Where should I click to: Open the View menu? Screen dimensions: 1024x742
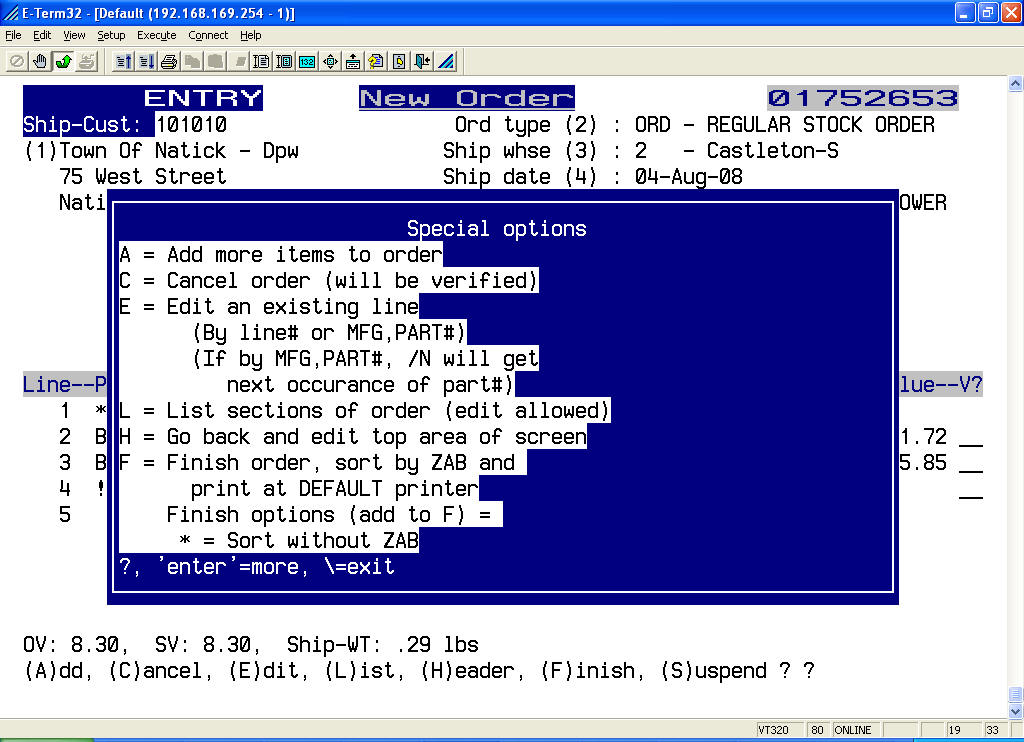tap(74, 35)
